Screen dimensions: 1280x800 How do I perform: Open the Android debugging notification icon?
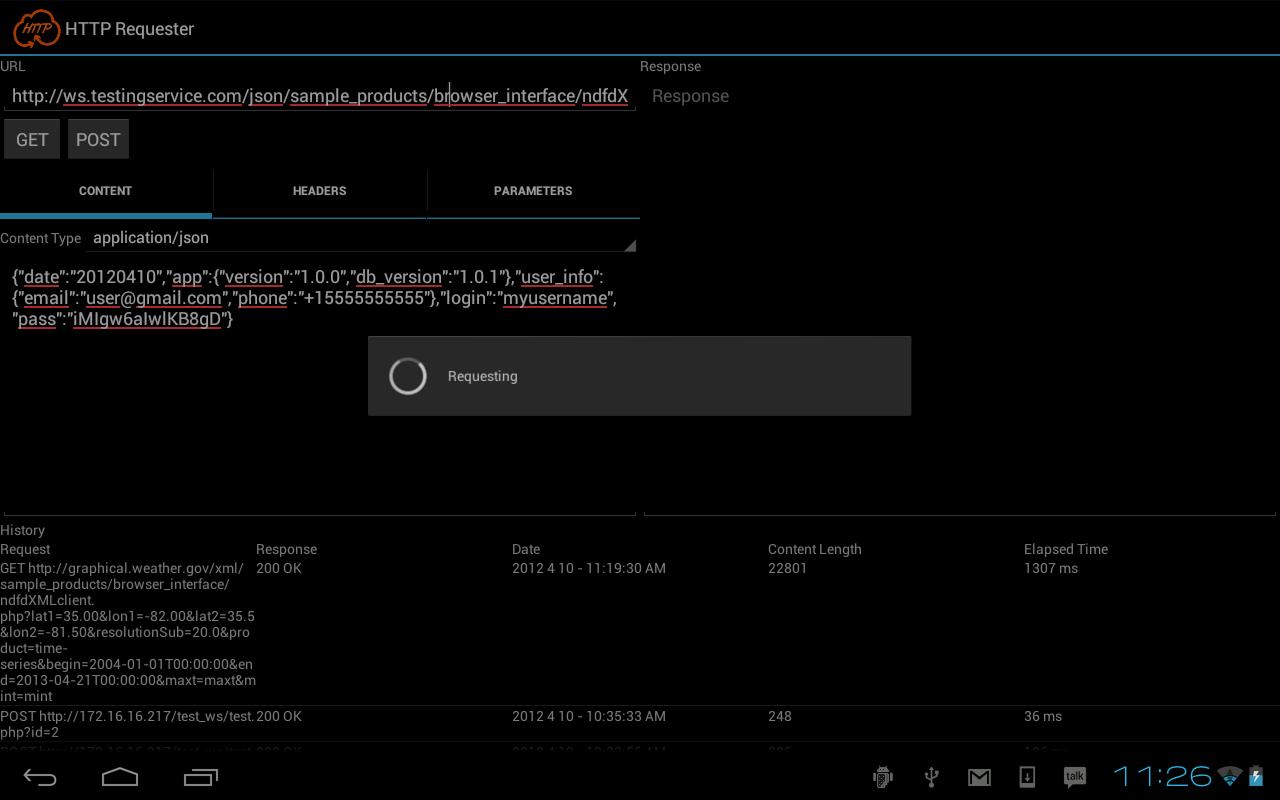tap(883, 777)
